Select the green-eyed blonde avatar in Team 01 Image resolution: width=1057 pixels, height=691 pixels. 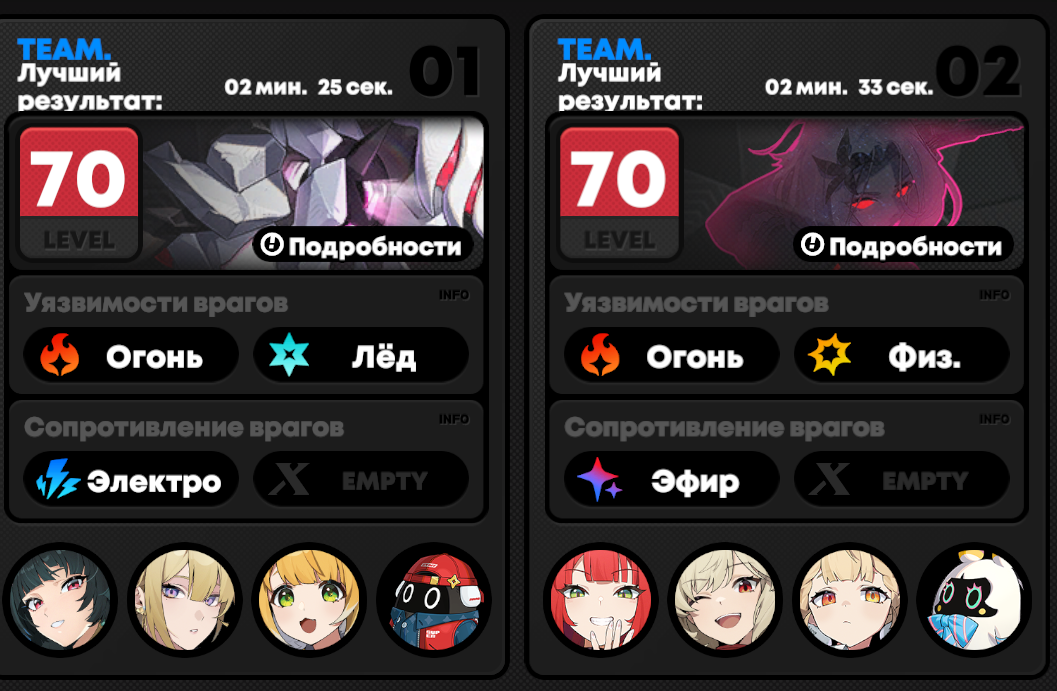tap(309, 599)
